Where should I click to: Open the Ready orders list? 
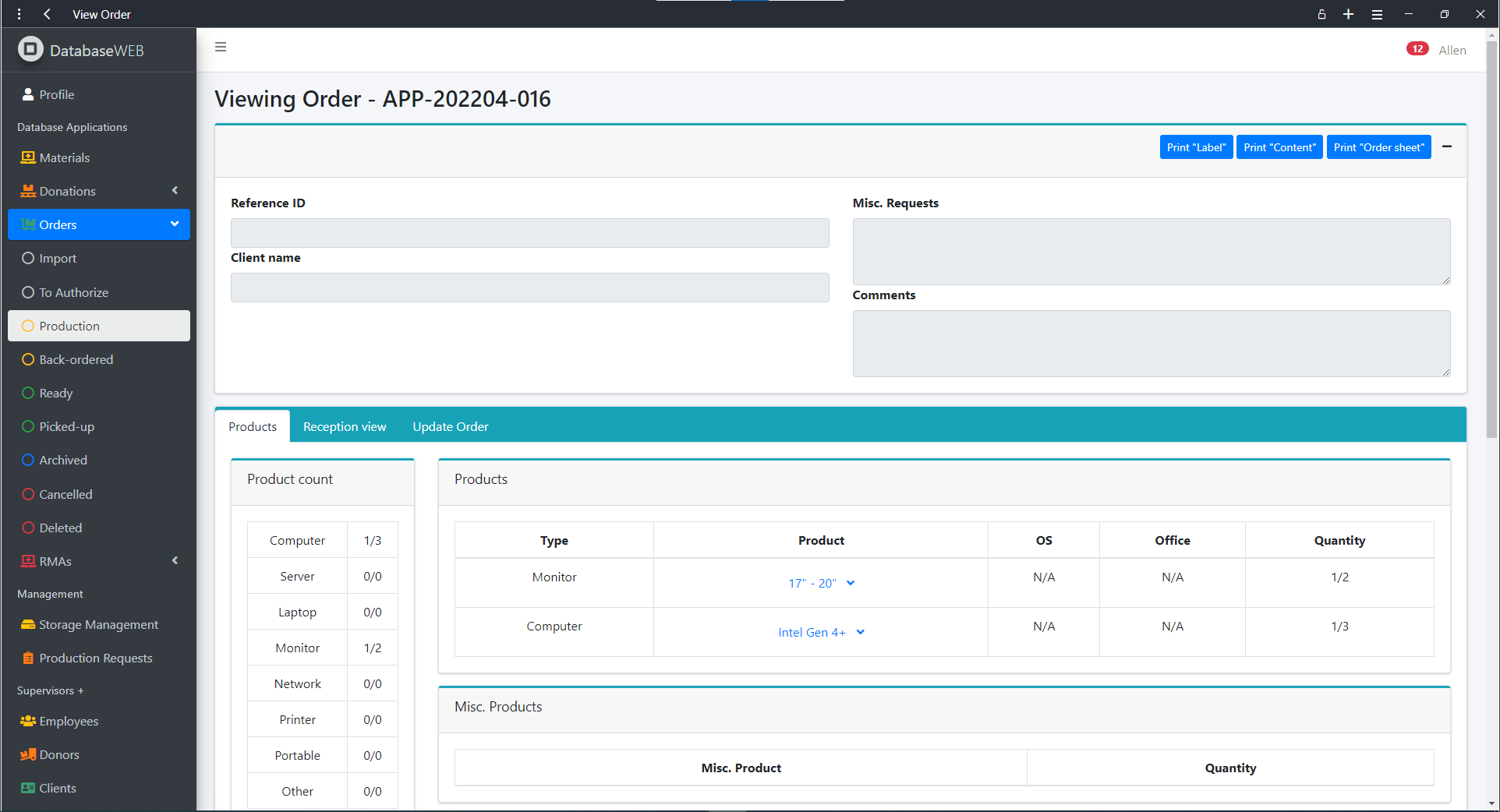click(99, 393)
